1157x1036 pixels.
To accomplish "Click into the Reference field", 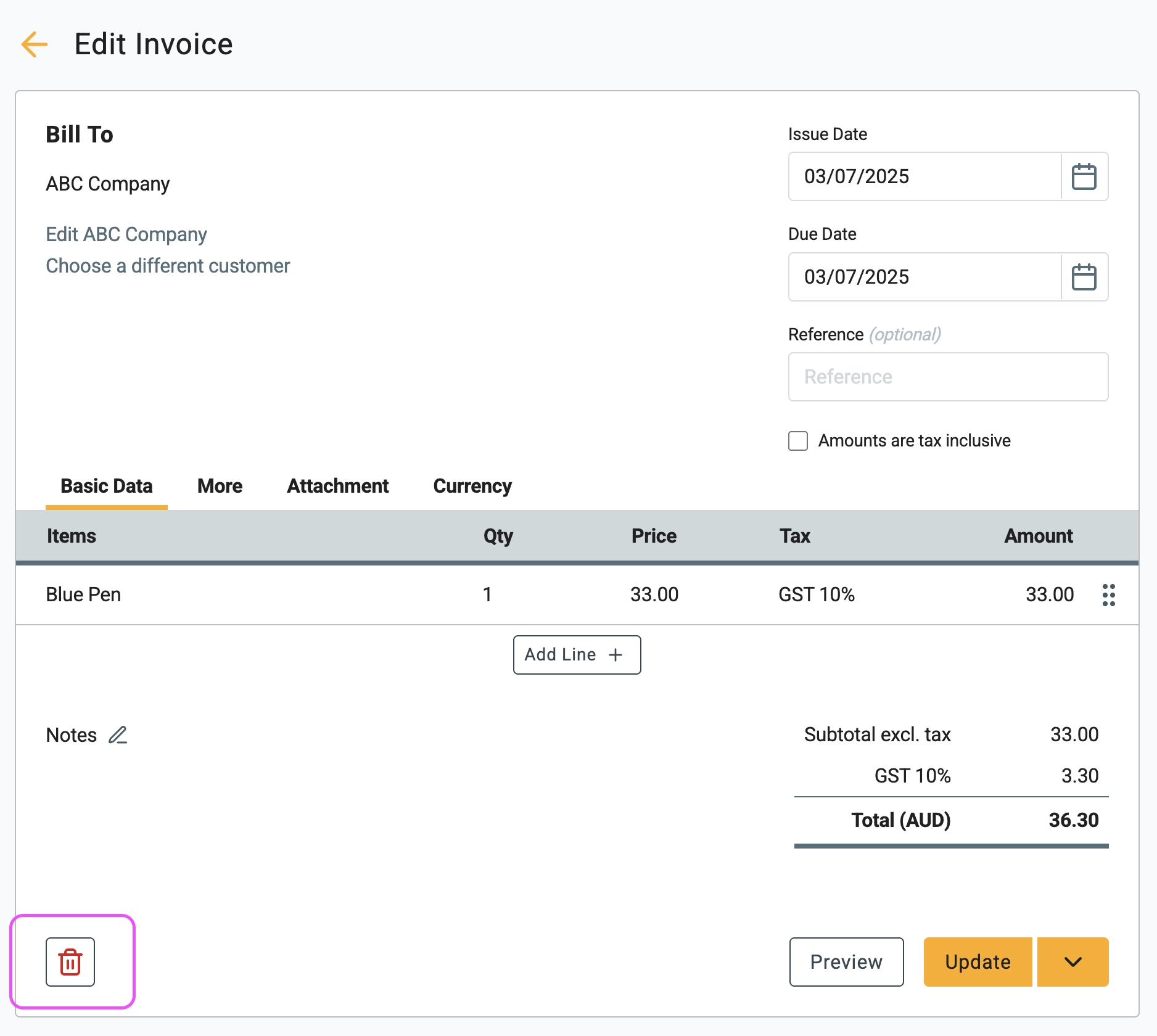I will pyautogui.click(x=948, y=377).
